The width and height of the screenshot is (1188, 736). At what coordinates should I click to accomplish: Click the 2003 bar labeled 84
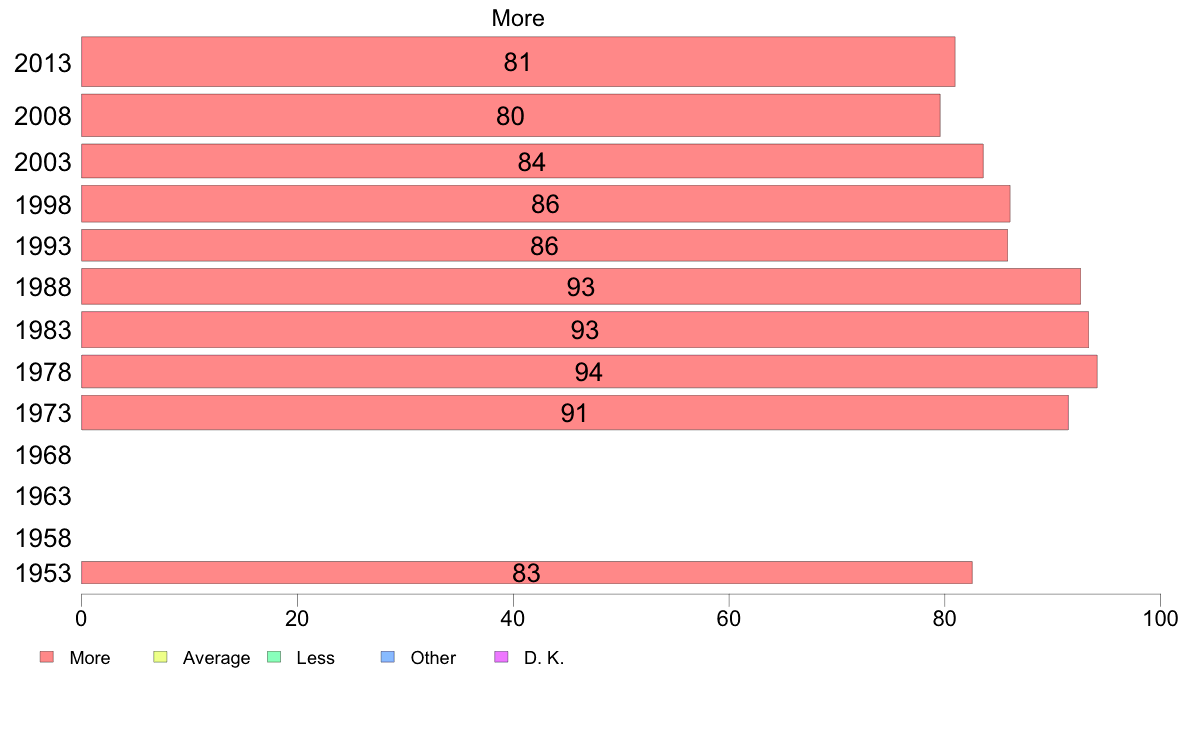tap(531, 161)
